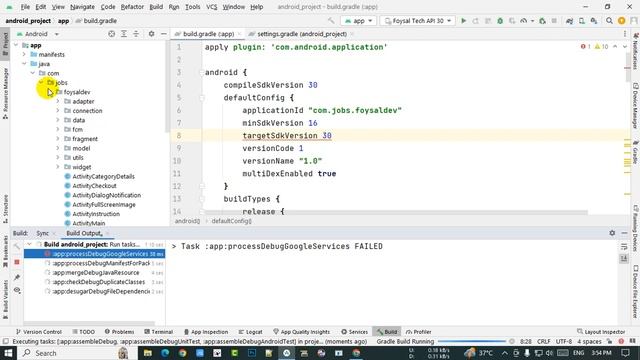640x360 pixels.
Task: Toggle soft-wrap in build output
Action: (624, 247)
